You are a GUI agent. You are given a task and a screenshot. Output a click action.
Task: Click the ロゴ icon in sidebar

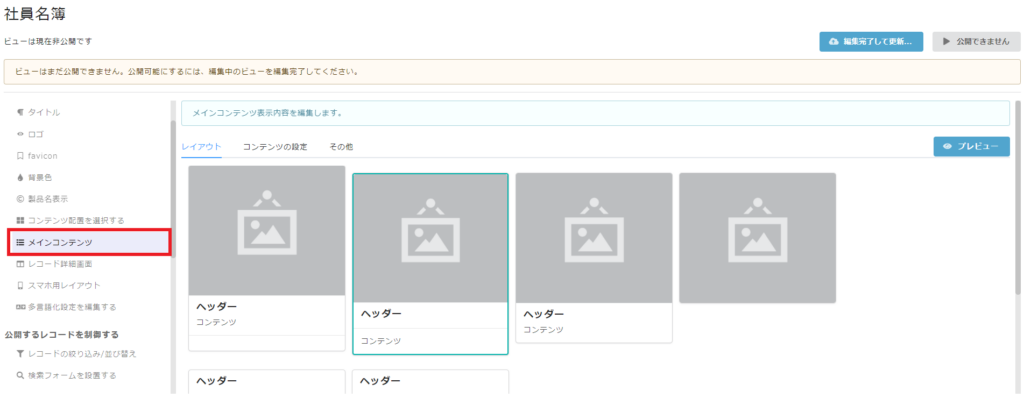(20, 134)
